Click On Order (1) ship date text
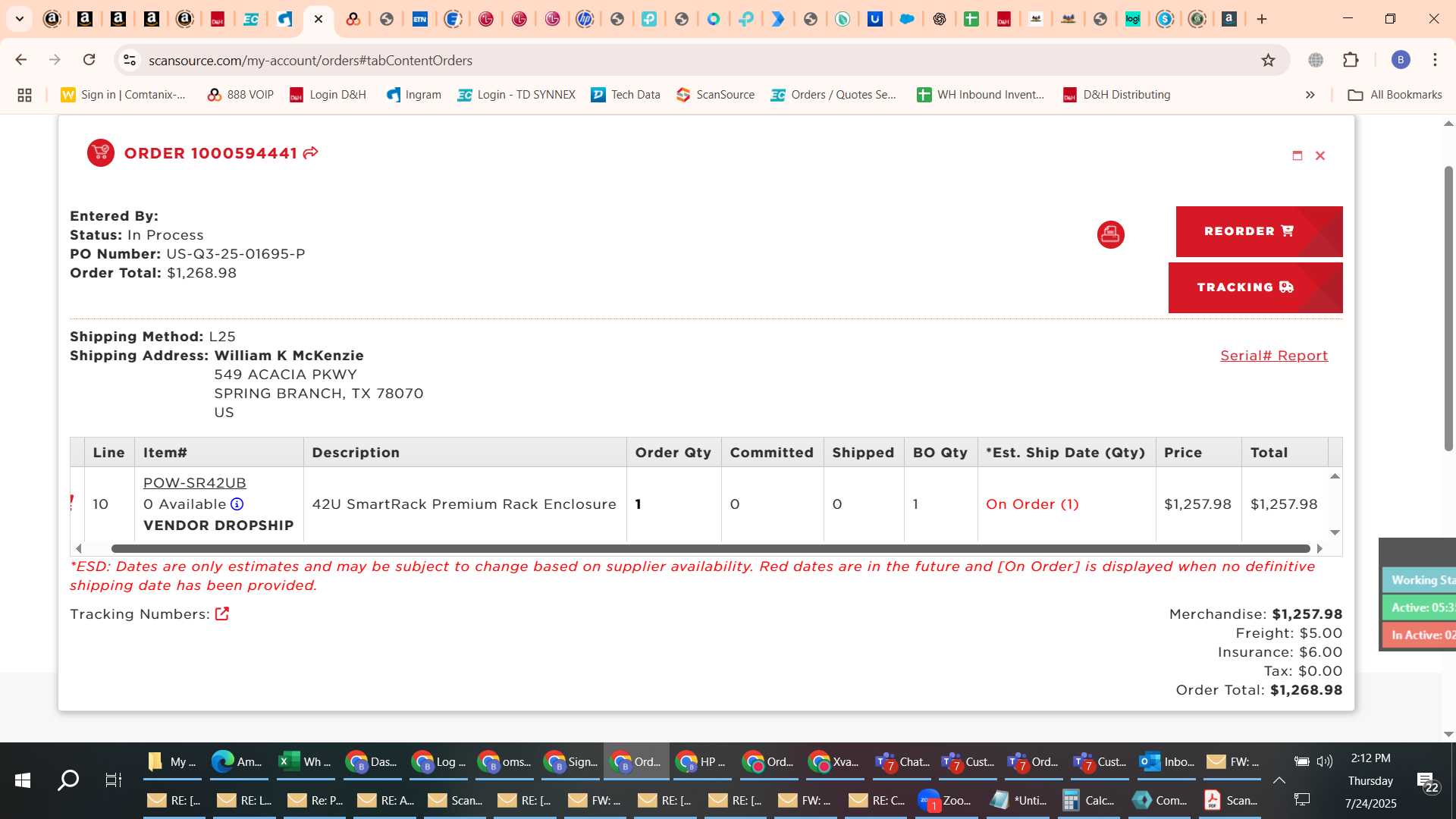 (x=1032, y=504)
